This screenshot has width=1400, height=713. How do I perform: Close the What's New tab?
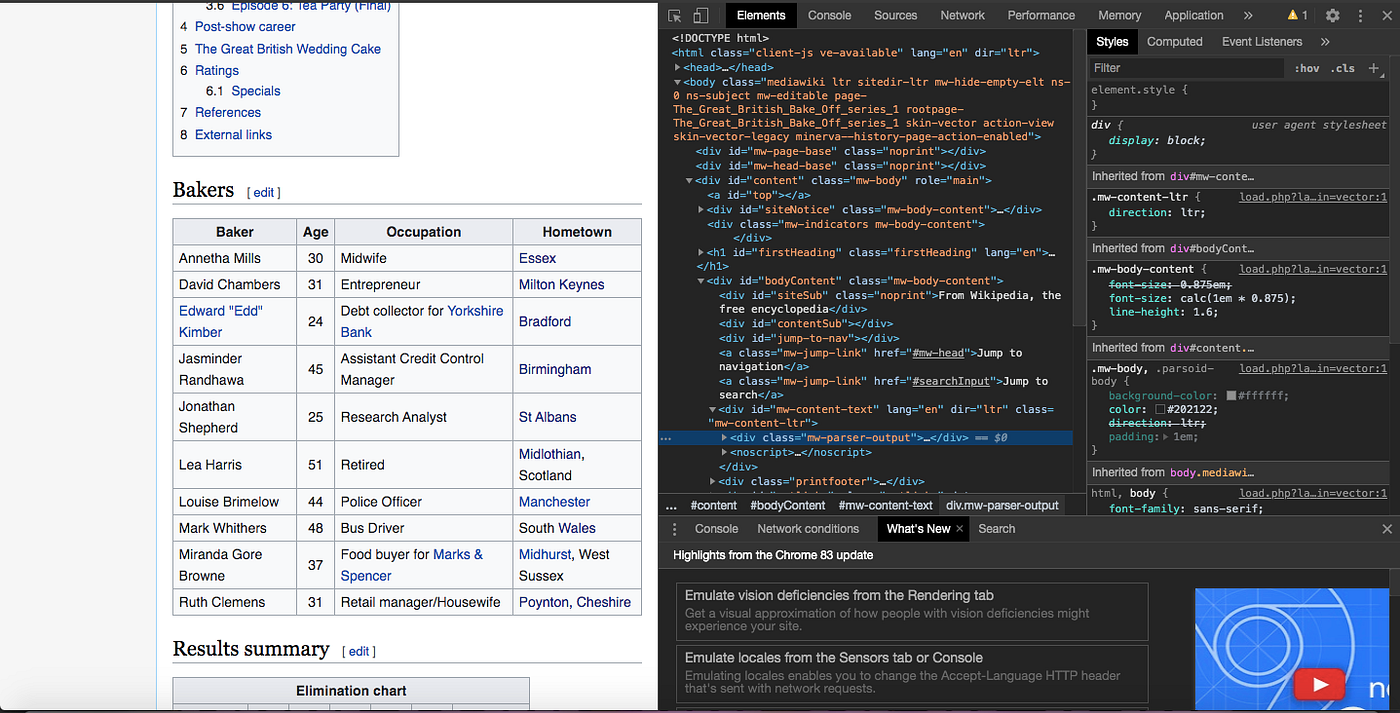[959, 529]
